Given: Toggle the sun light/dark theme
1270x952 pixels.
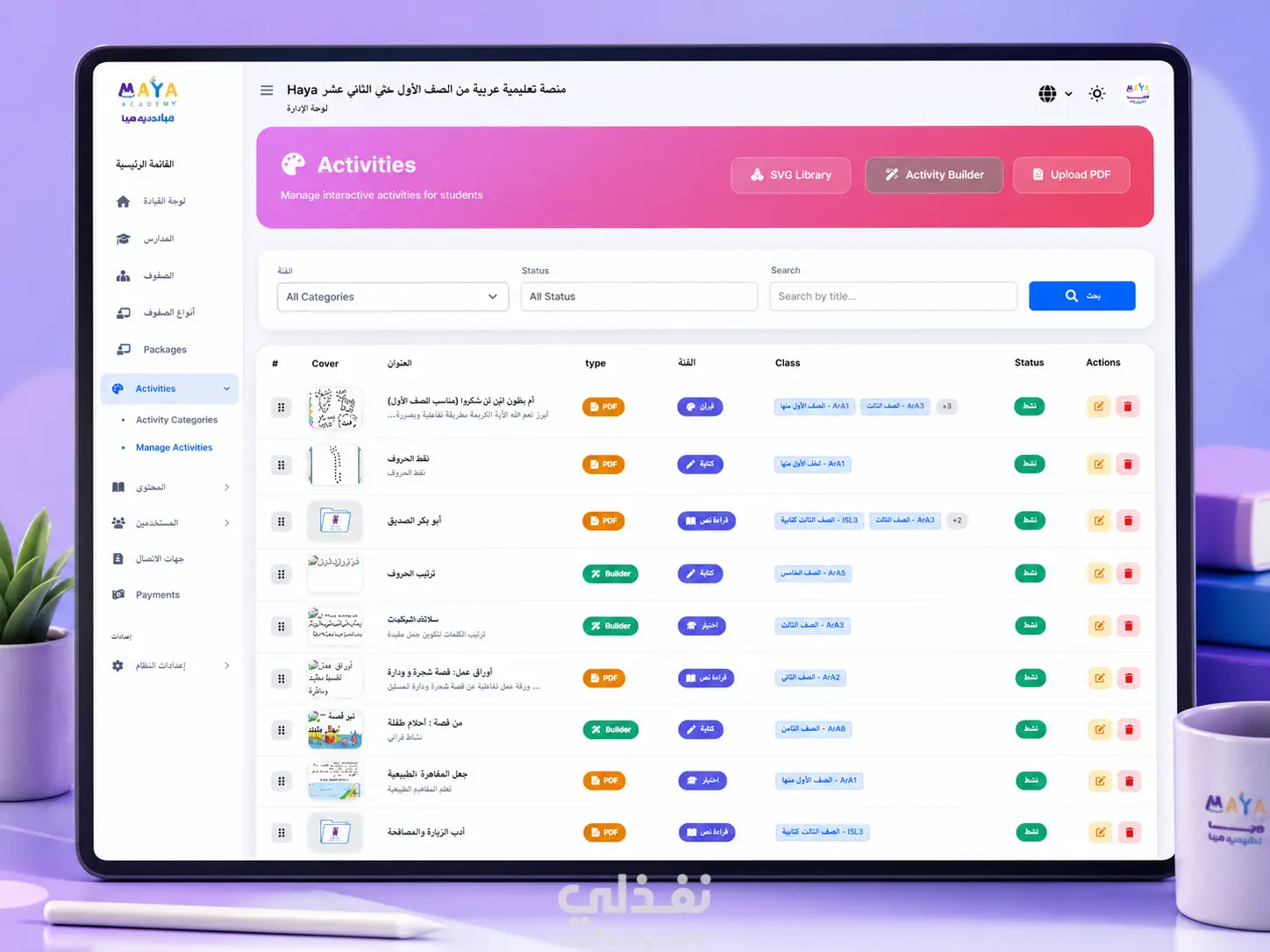Looking at the screenshot, I should [1097, 94].
